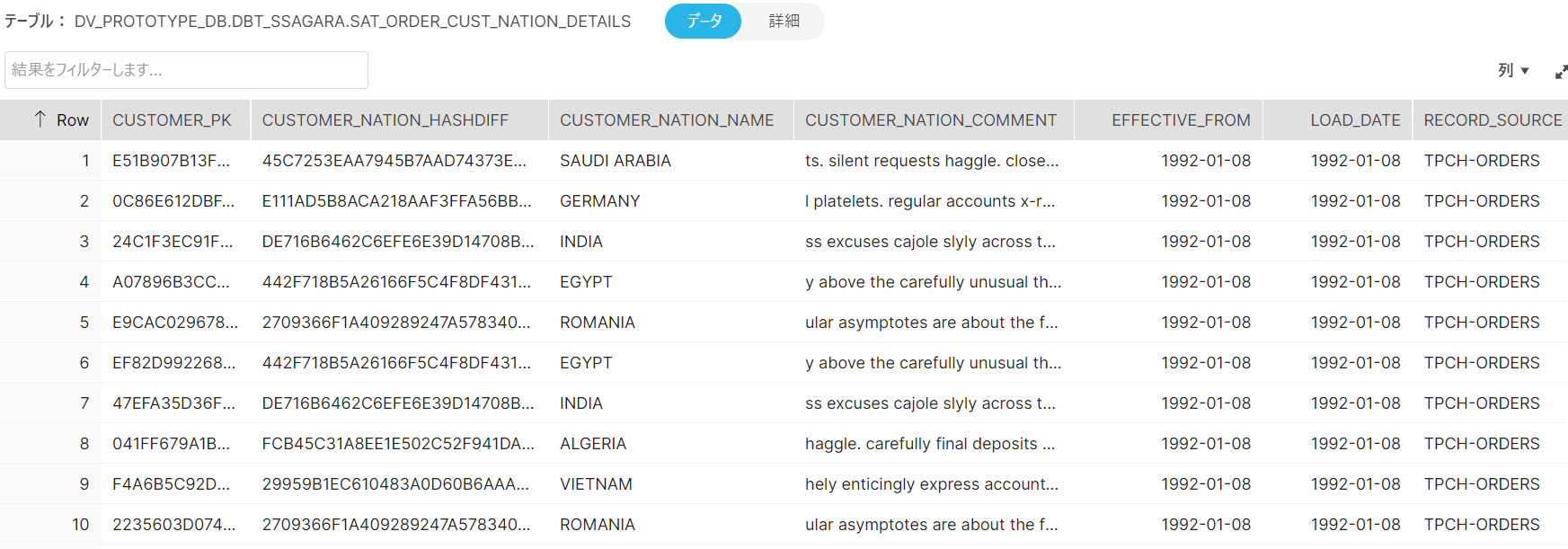Click the EFFECTIVE_FROM column header

click(1180, 120)
